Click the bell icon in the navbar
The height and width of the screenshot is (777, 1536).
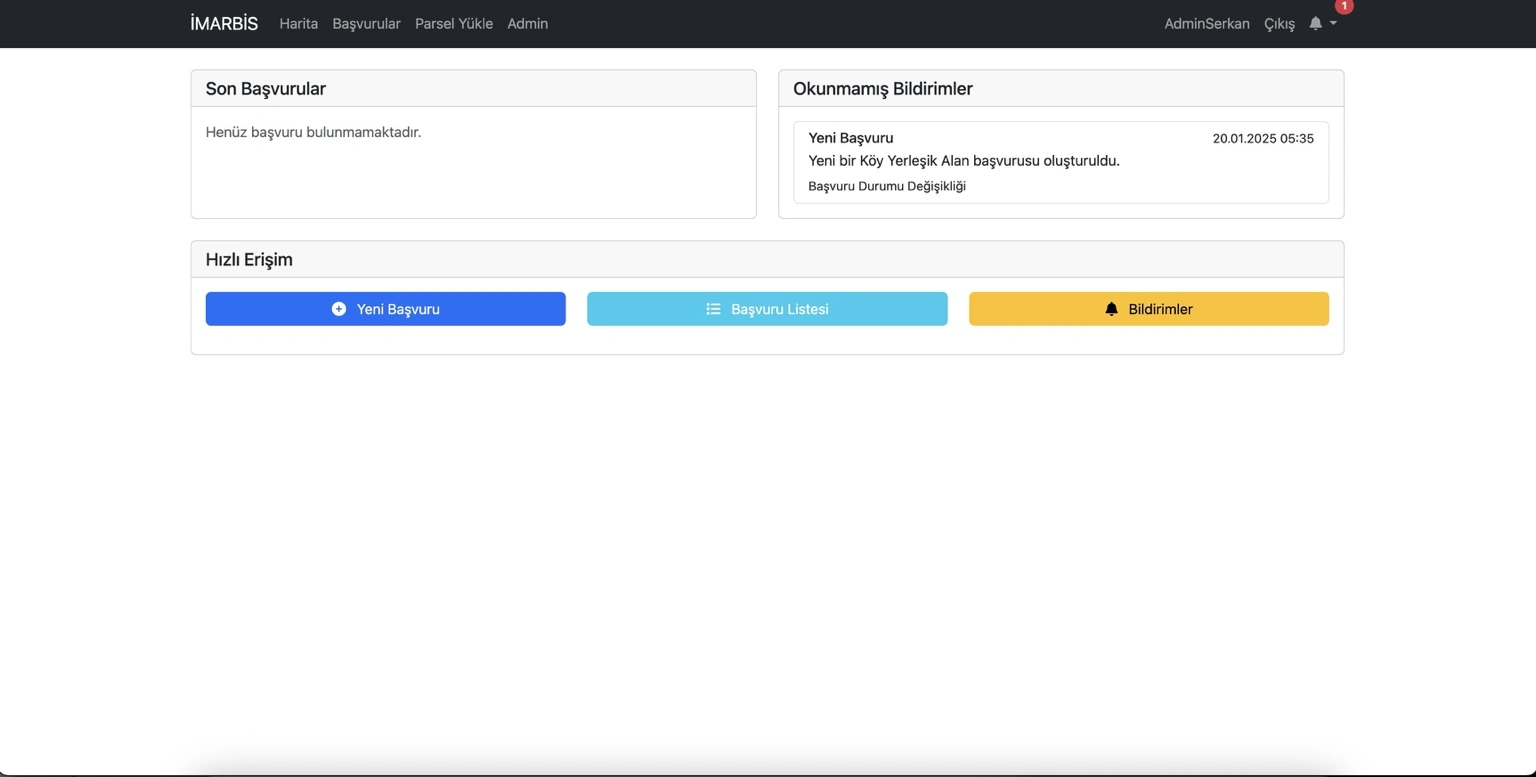1315,23
